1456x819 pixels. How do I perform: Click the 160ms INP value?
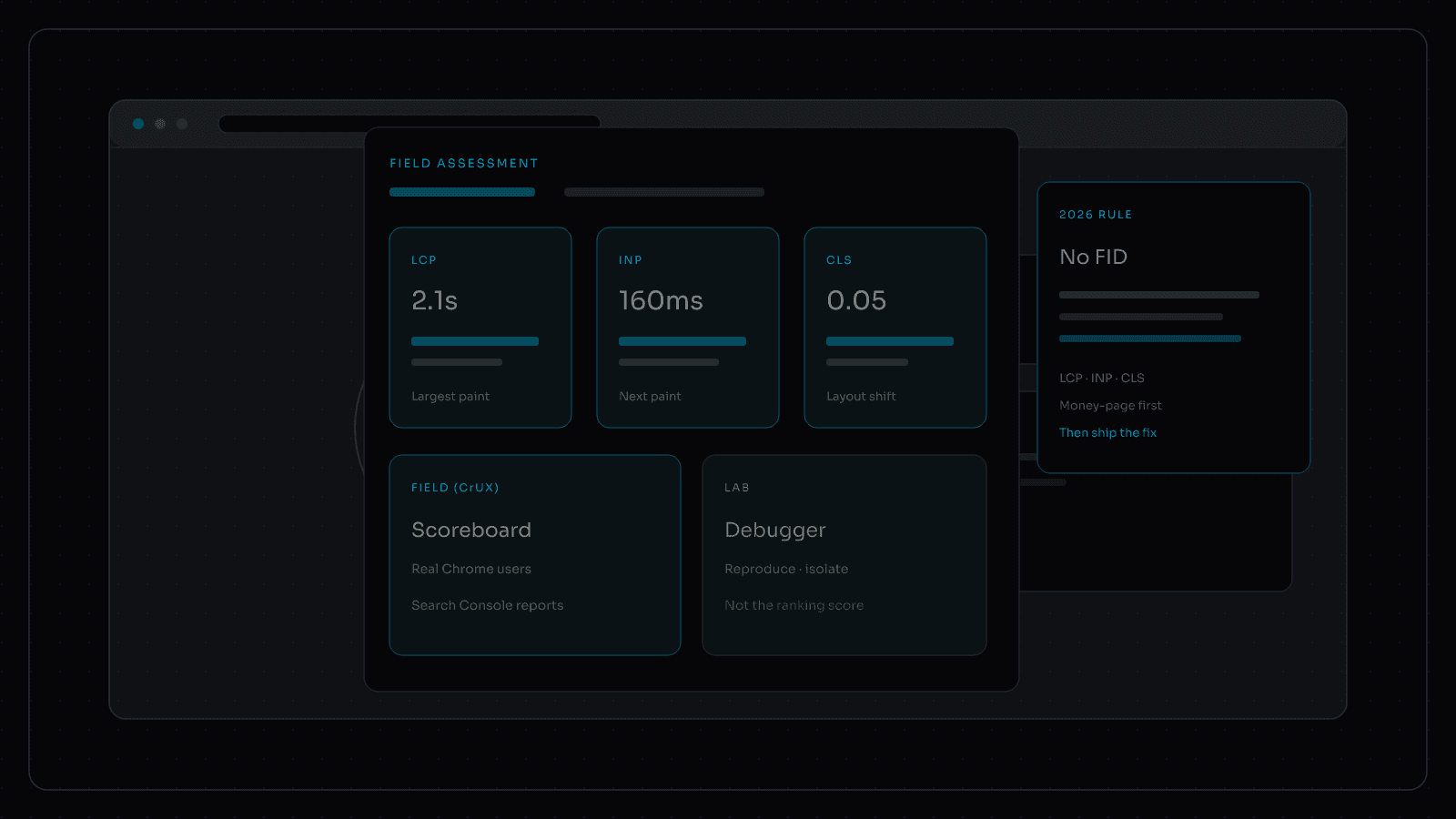tap(661, 300)
